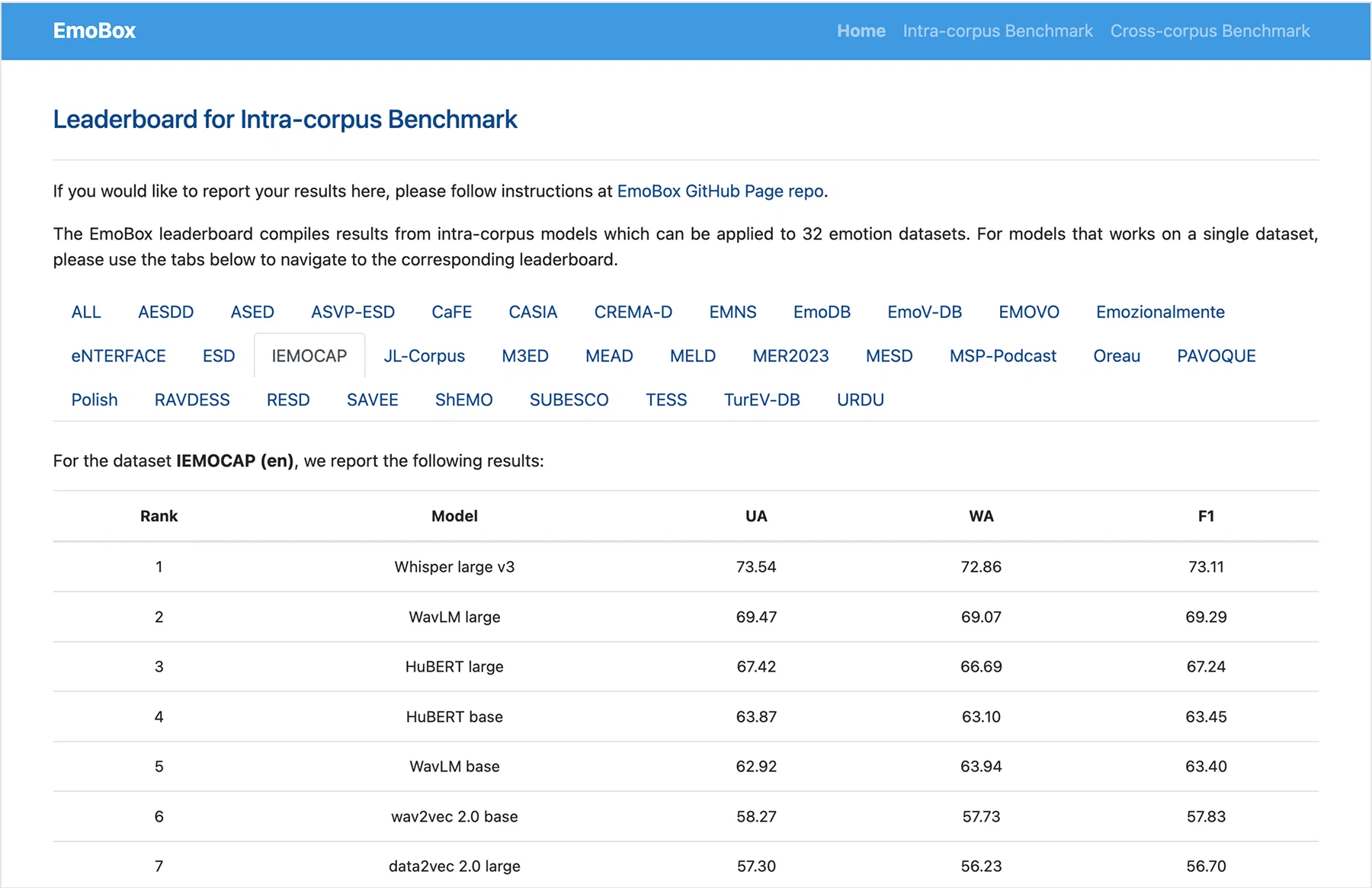
Task: Open the MER2023 tab
Action: [x=790, y=356]
